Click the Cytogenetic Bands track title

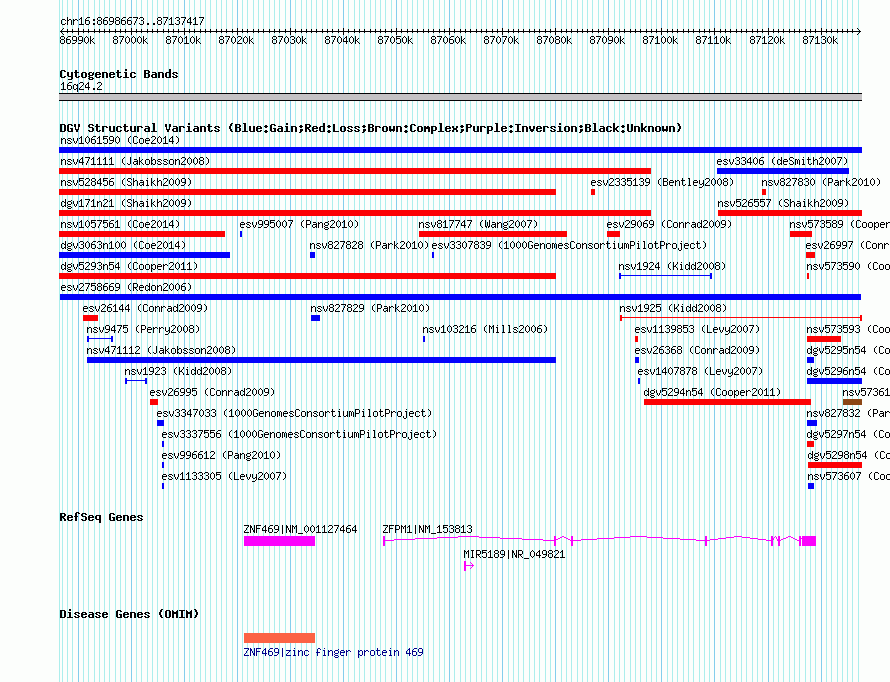click(119, 74)
